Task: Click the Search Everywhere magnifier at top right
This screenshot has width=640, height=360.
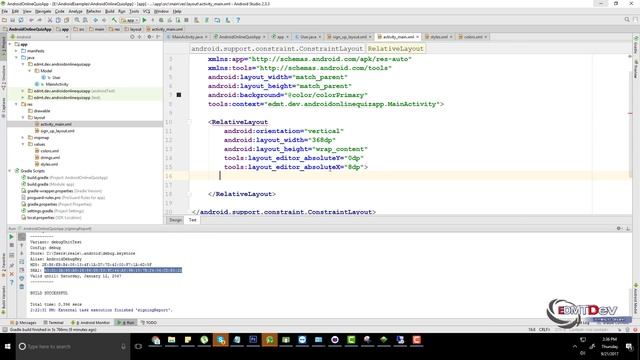Action: click(627, 20)
